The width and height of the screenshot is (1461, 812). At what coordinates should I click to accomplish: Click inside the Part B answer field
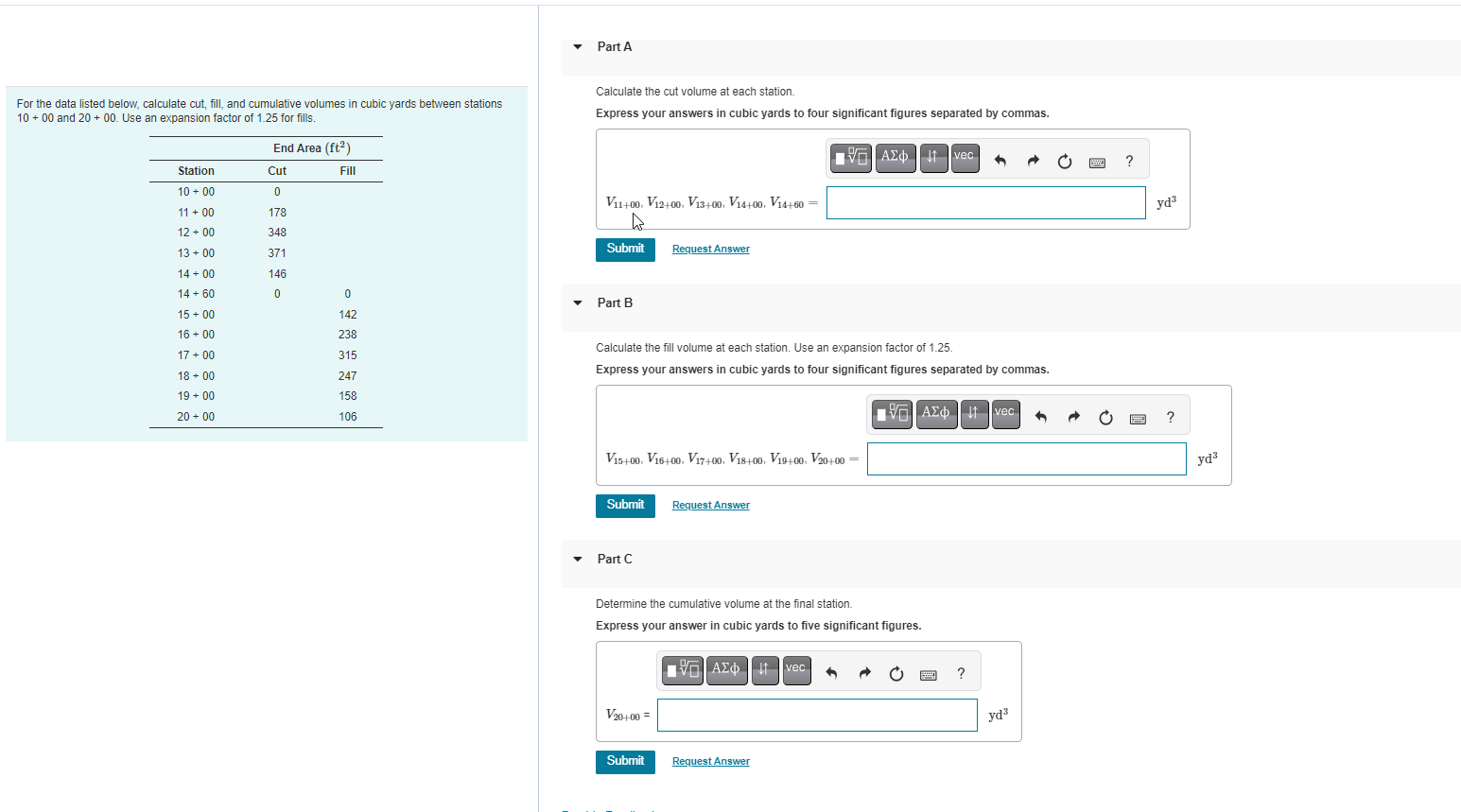pyautogui.click(x=1026, y=458)
